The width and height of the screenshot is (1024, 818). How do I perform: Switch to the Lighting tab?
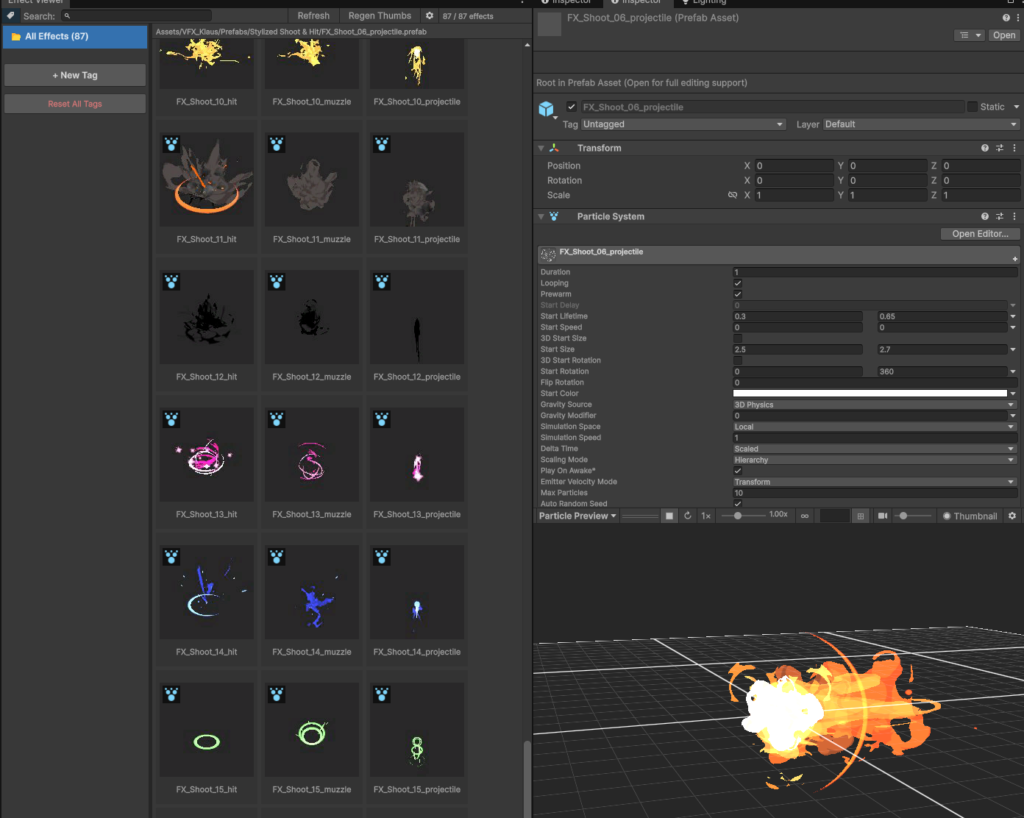pos(705,3)
